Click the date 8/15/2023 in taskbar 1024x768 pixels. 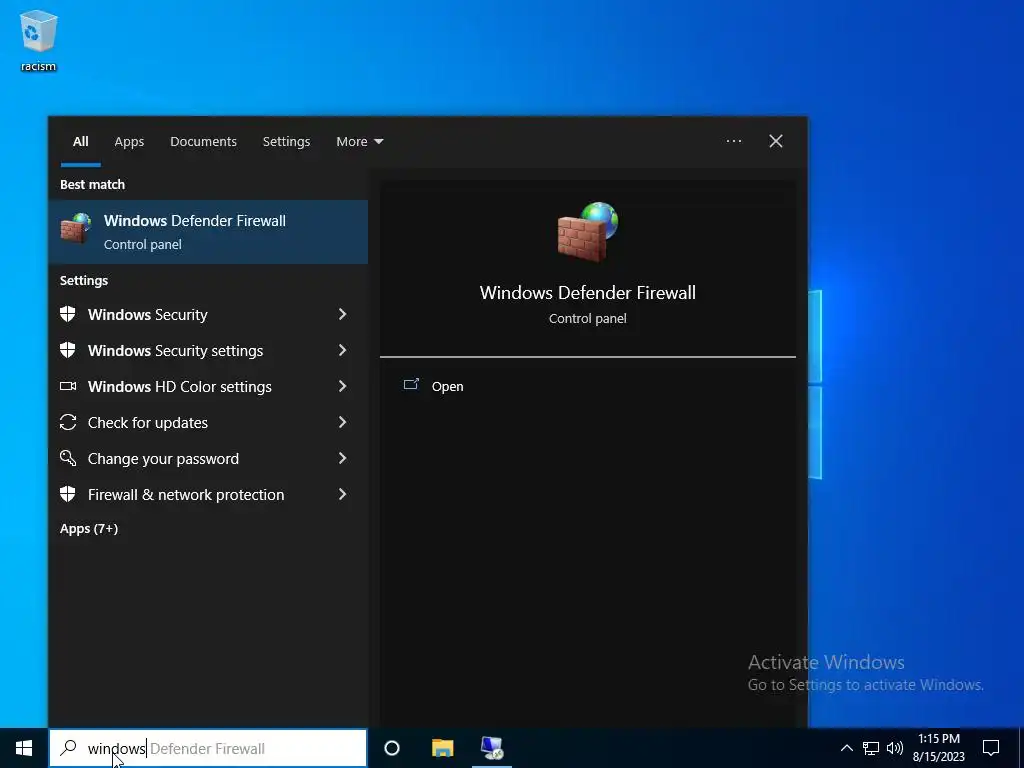(x=938, y=757)
